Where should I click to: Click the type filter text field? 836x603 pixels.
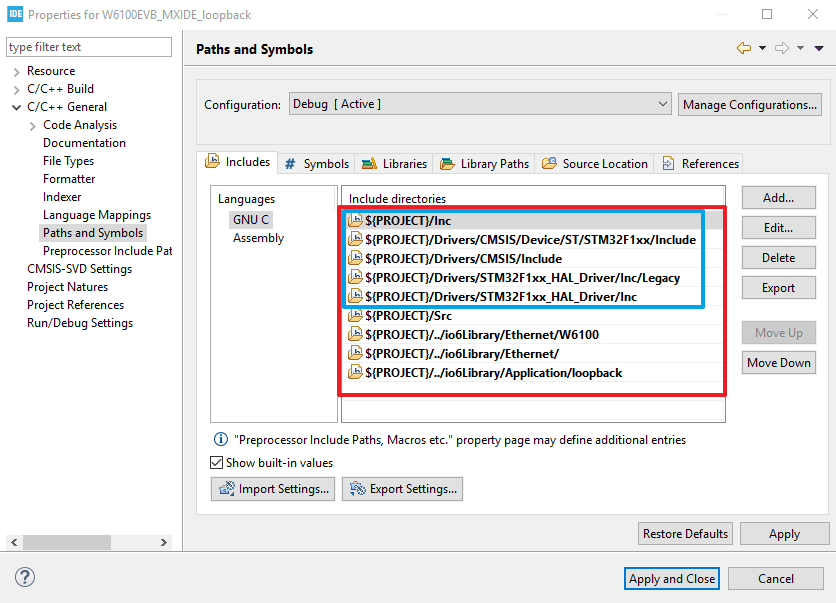[x=89, y=47]
